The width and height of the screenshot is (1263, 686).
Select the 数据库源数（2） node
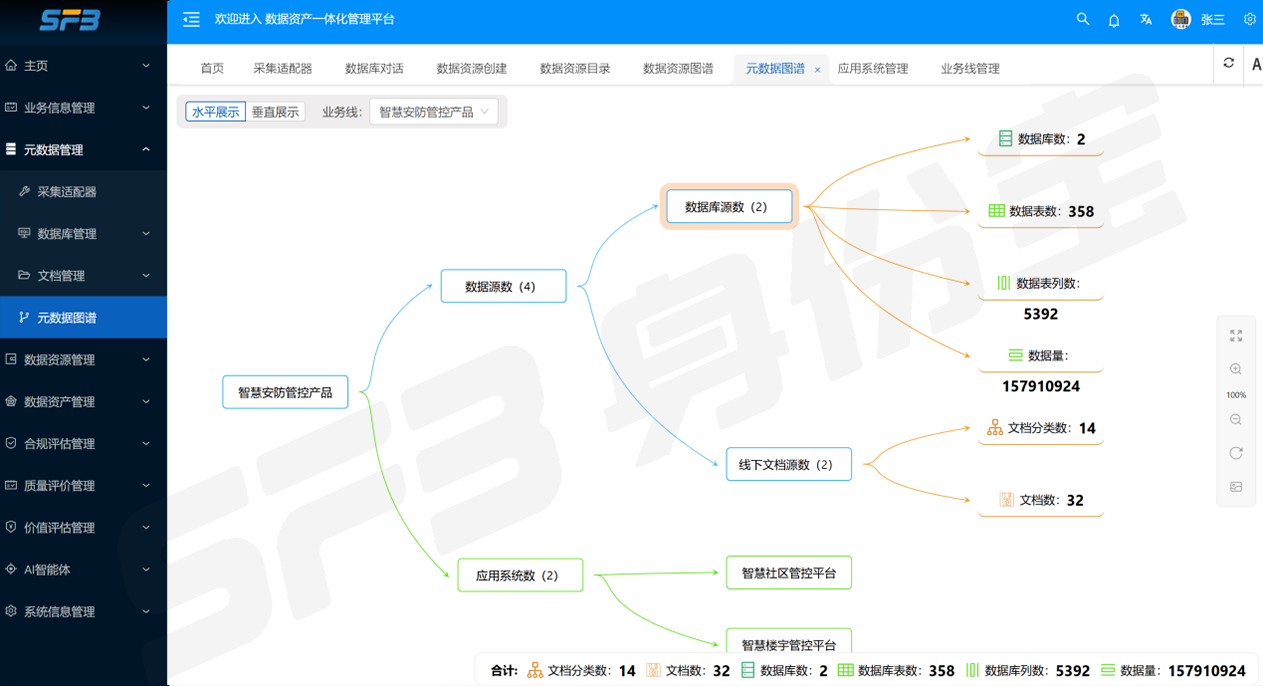pos(729,207)
